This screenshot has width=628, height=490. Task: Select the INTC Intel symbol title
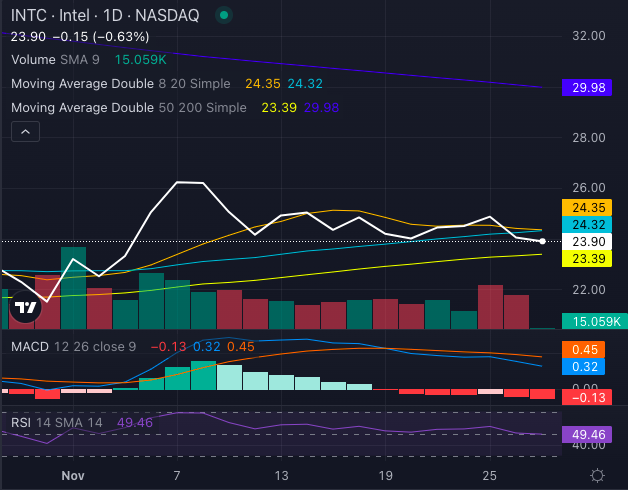click(x=105, y=16)
